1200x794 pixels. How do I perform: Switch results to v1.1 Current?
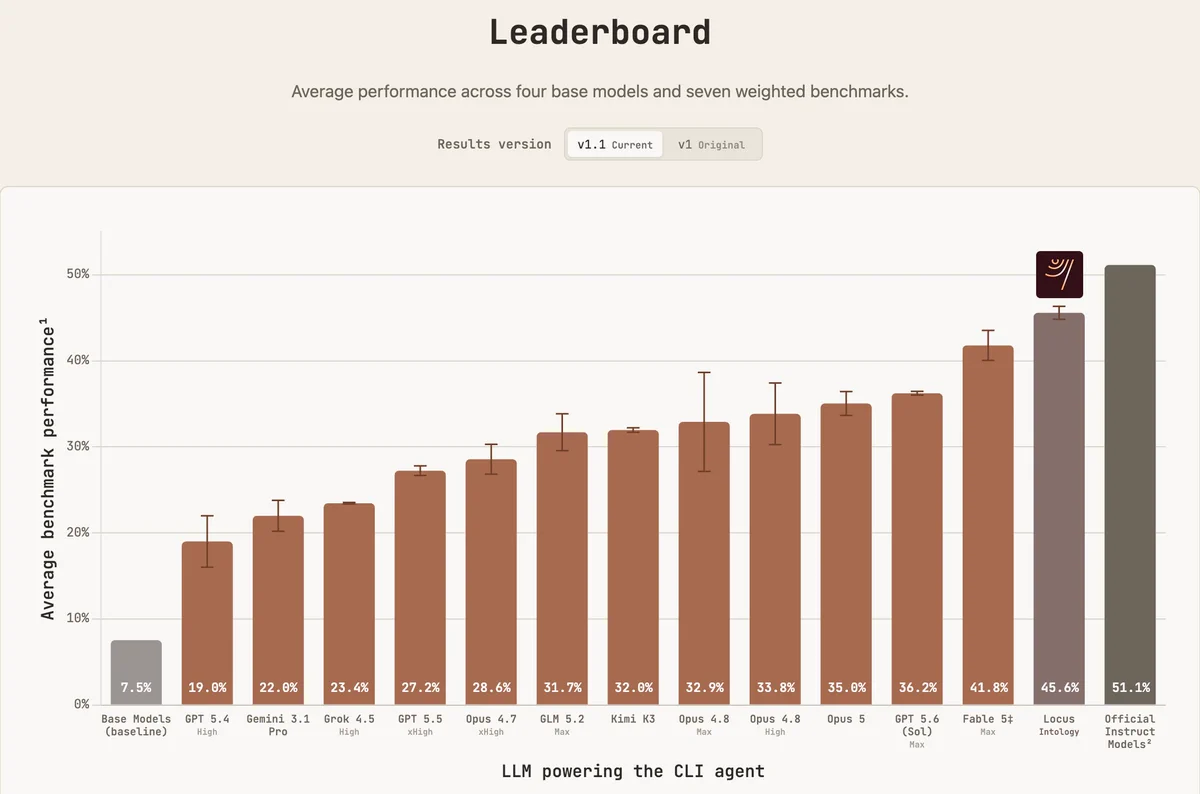pyautogui.click(x=614, y=144)
